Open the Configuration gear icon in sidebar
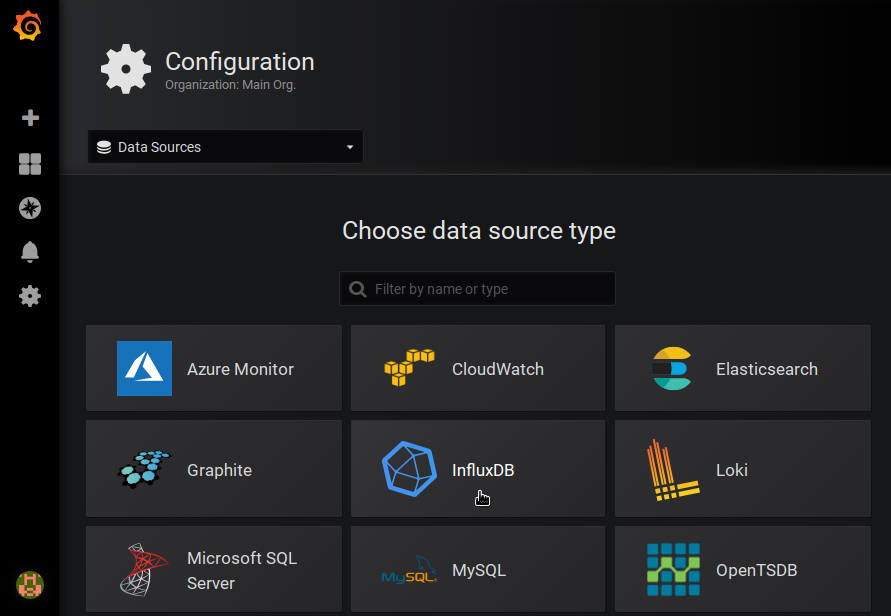 [x=30, y=296]
